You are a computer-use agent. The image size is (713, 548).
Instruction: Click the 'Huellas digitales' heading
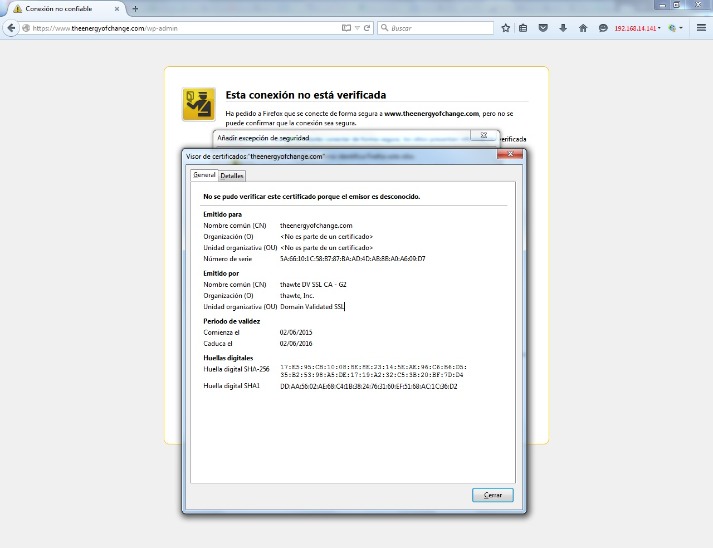228,358
